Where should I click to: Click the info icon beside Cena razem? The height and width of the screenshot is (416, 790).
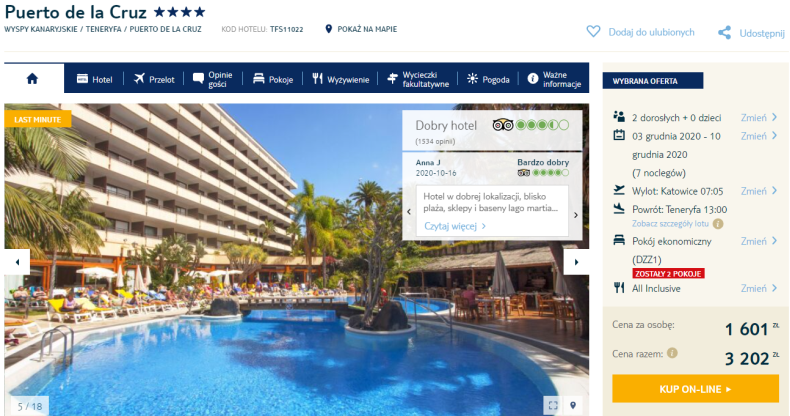click(672, 353)
